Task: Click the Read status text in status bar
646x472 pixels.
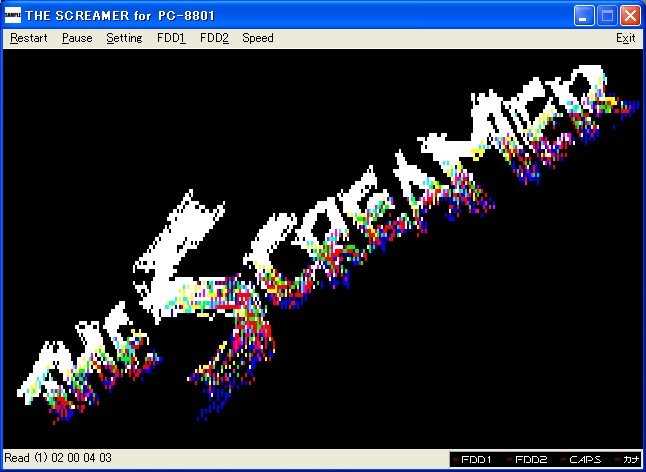Action: point(58,459)
